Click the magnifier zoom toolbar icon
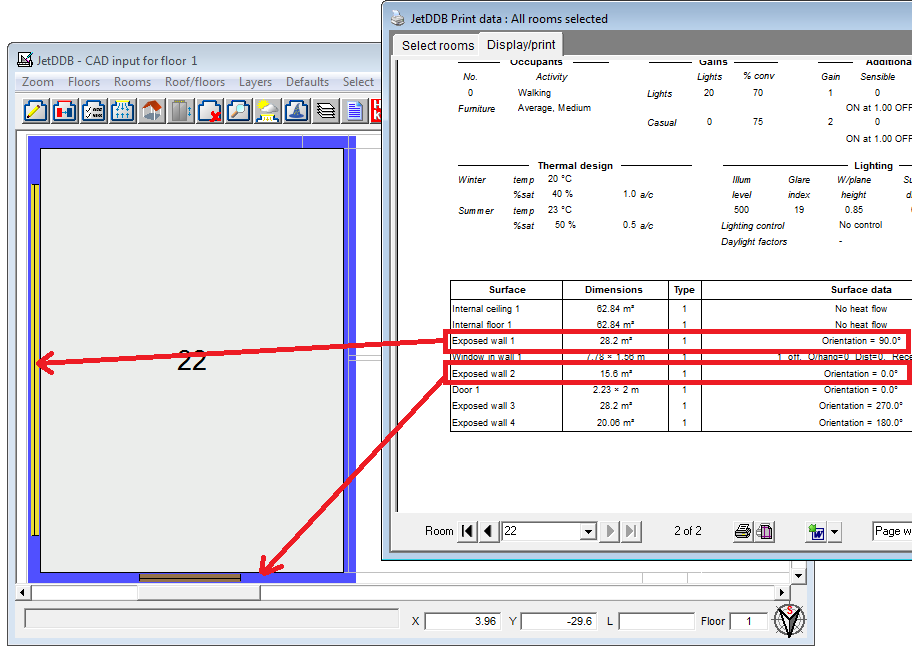Screen dimensions: 912x646 [239, 111]
